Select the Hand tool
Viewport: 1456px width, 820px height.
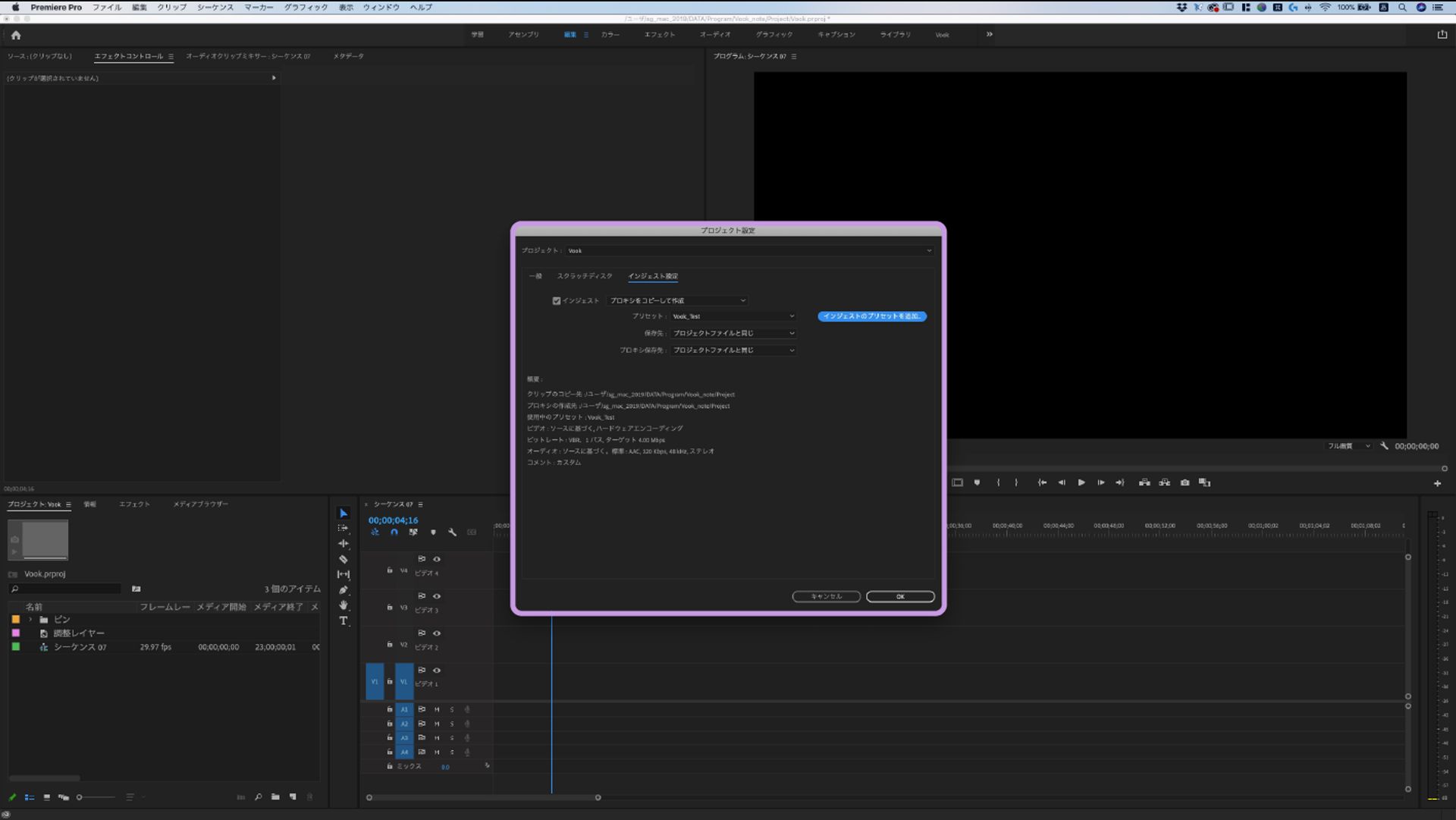(344, 605)
